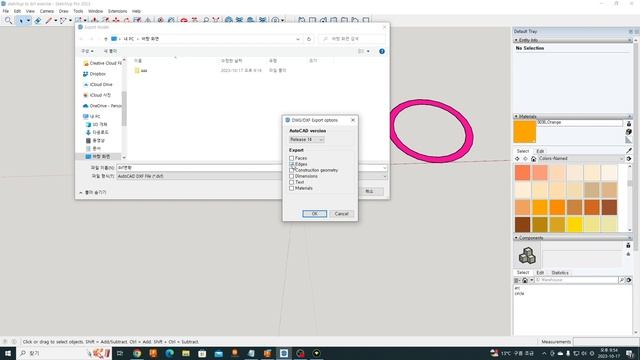The image size is (640, 360).
Task: Click the component preview cubes thumbnail
Action: (x=527, y=256)
